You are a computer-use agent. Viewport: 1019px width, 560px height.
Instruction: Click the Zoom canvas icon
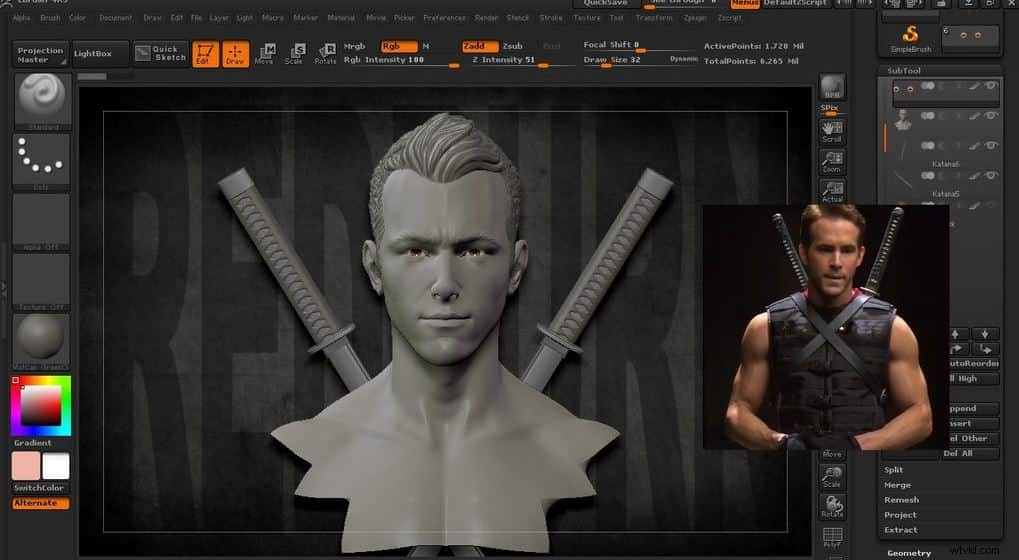point(832,162)
